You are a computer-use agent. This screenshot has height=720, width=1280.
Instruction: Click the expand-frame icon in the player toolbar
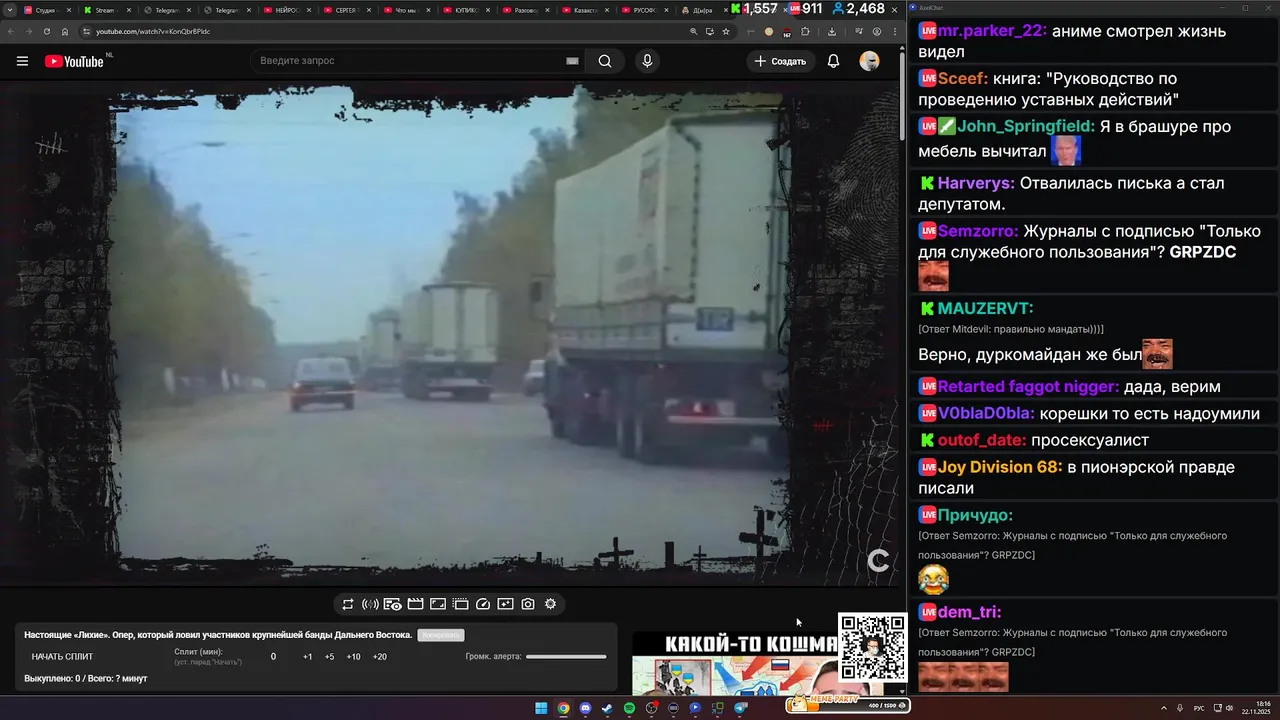[438, 604]
